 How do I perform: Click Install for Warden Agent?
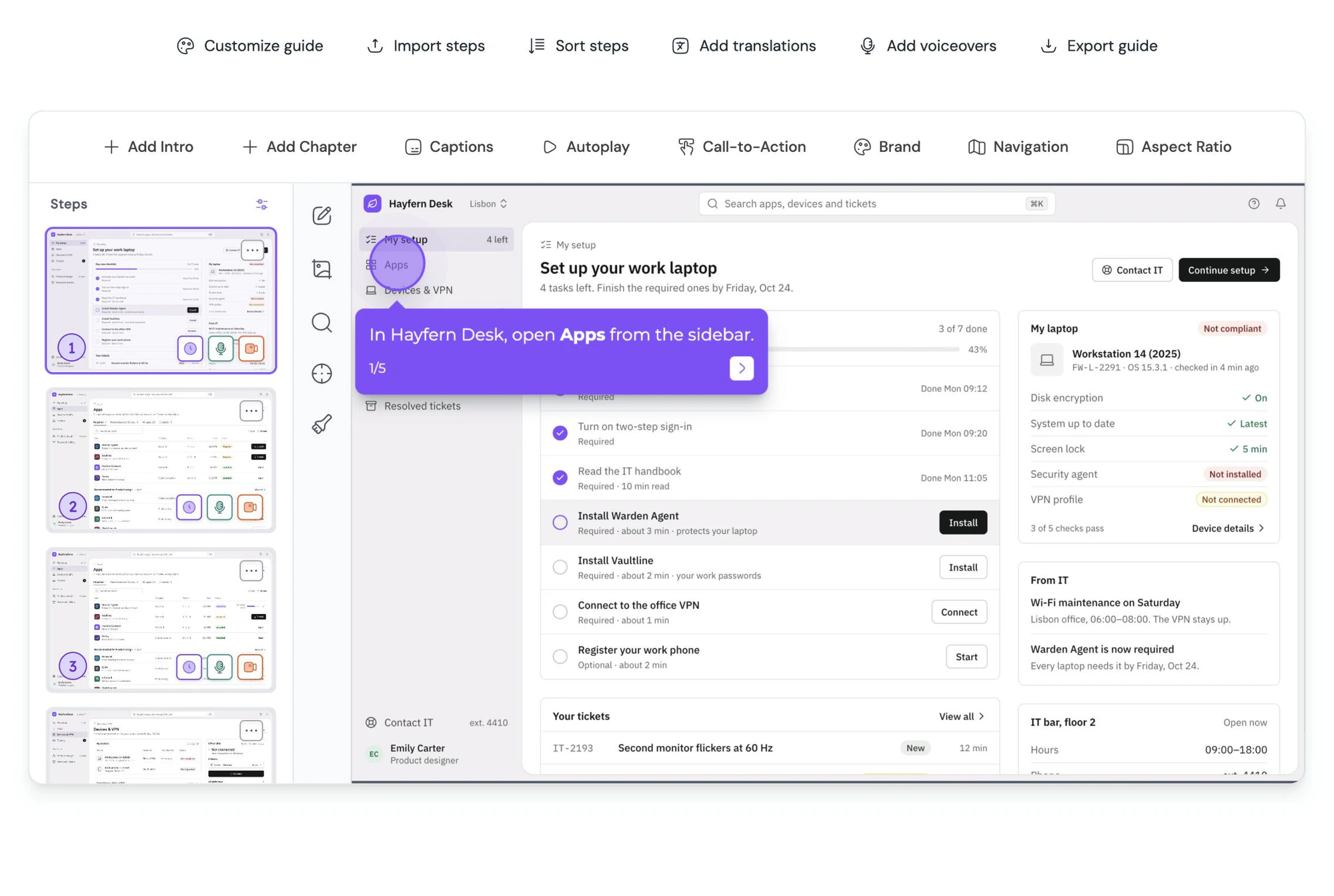[x=963, y=523]
